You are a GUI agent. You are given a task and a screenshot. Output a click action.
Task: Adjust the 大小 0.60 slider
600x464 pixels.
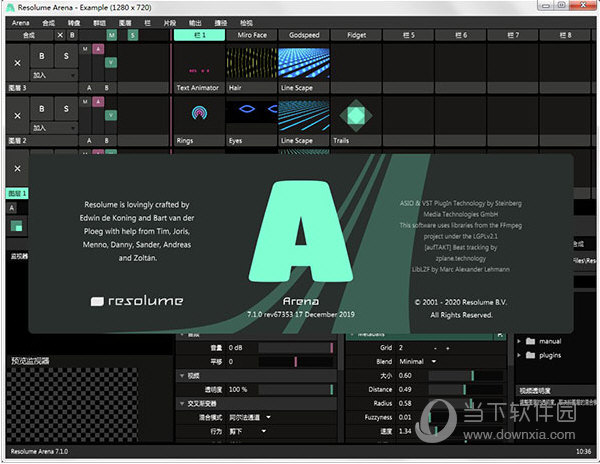(x=465, y=376)
